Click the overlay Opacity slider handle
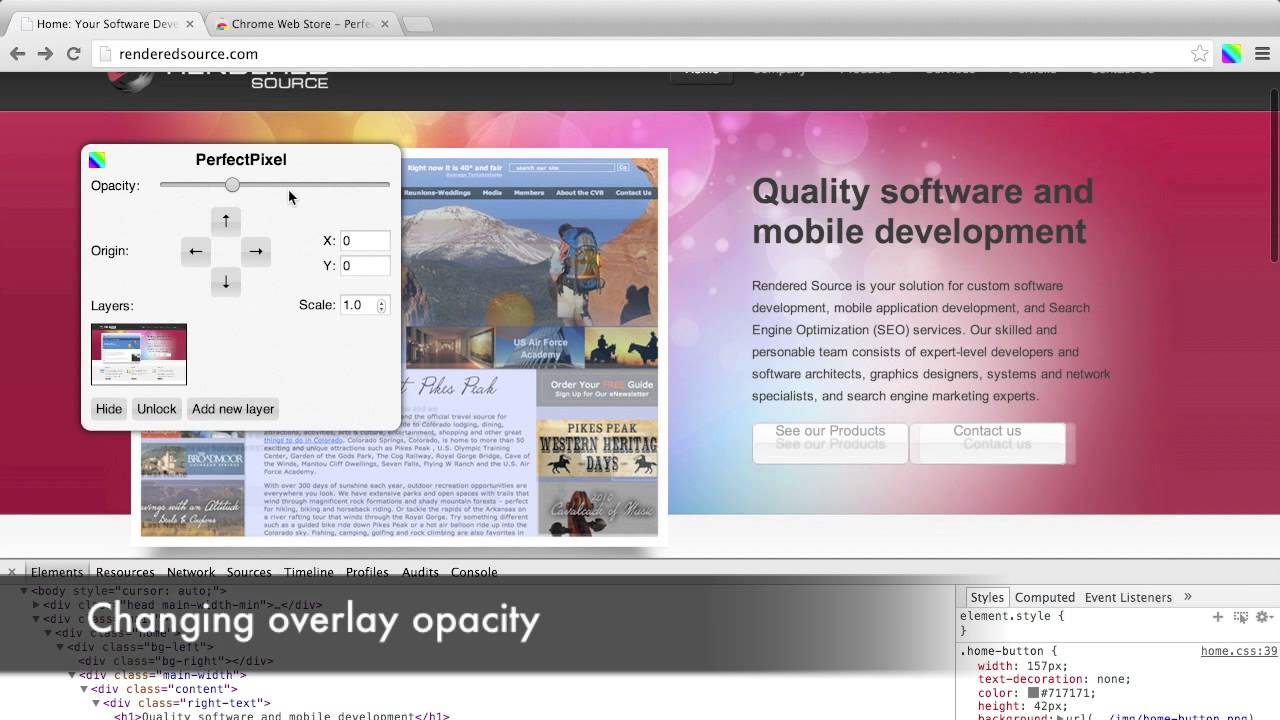This screenshot has height=720, width=1280. (232, 185)
